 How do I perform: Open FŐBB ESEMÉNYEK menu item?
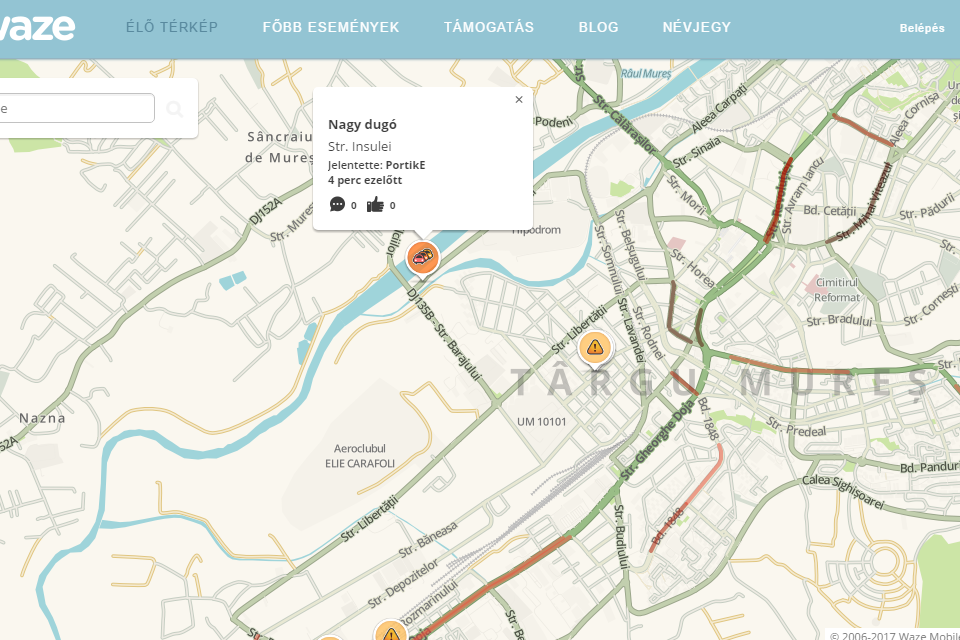pos(331,27)
